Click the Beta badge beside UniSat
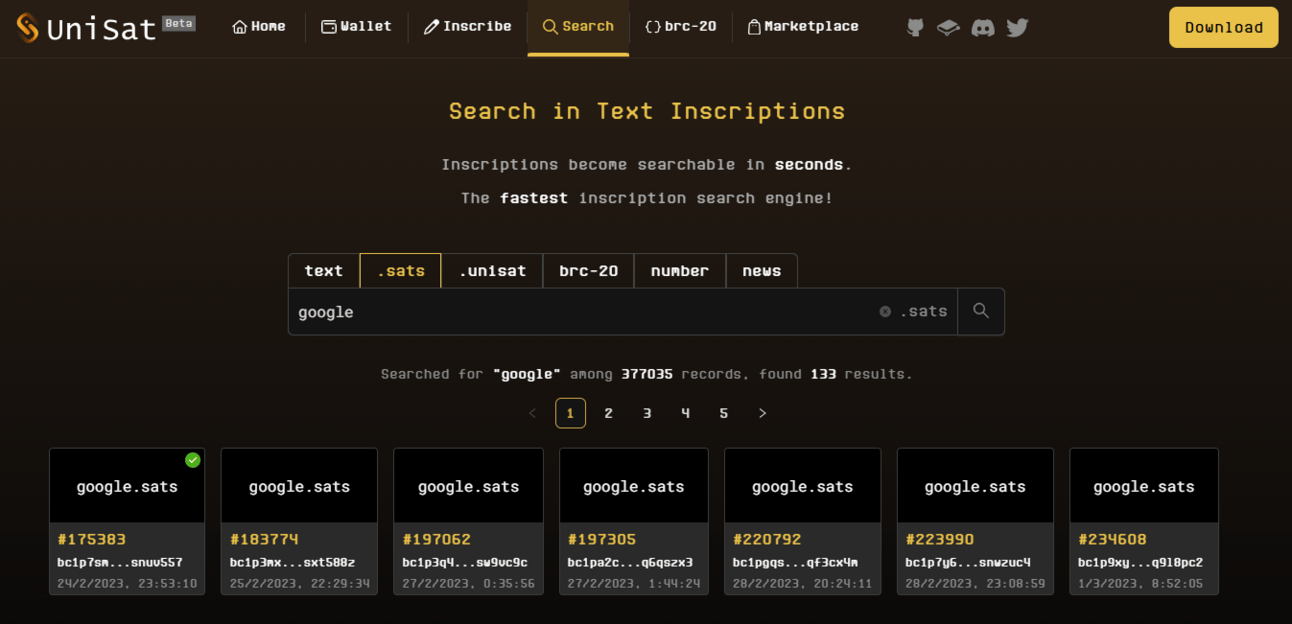 tap(179, 23)
